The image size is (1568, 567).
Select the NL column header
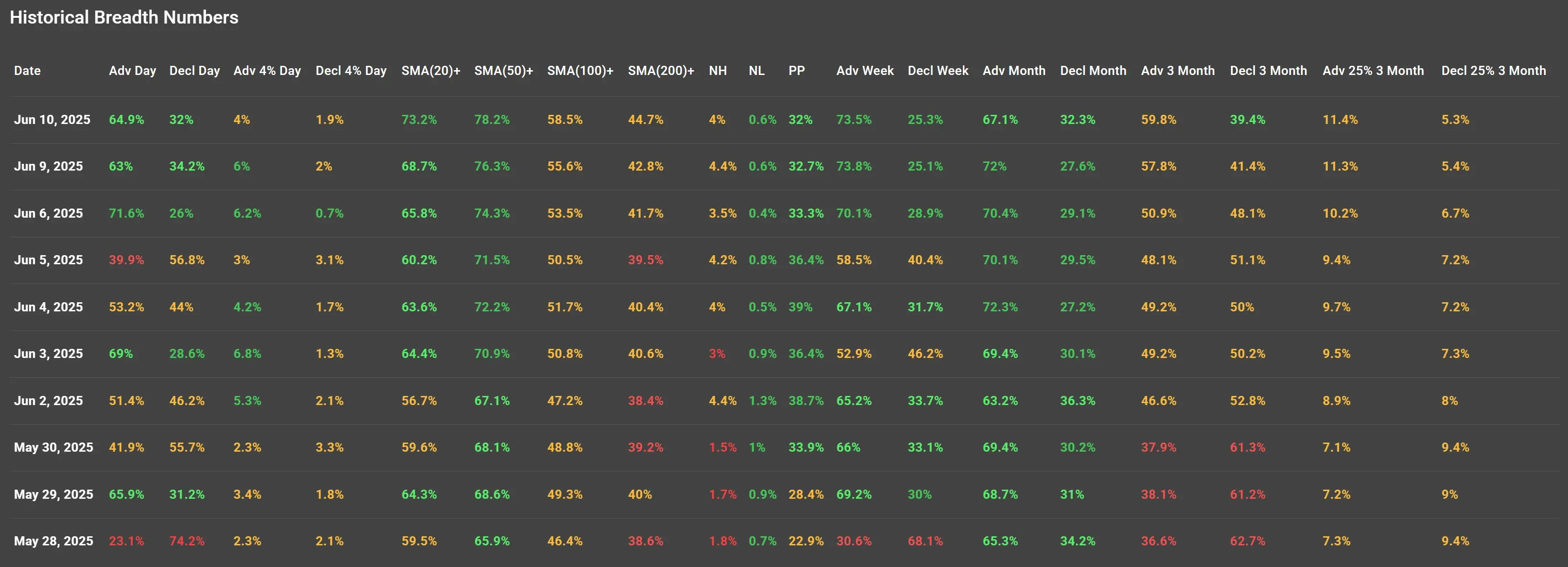(x=756, y=71)
